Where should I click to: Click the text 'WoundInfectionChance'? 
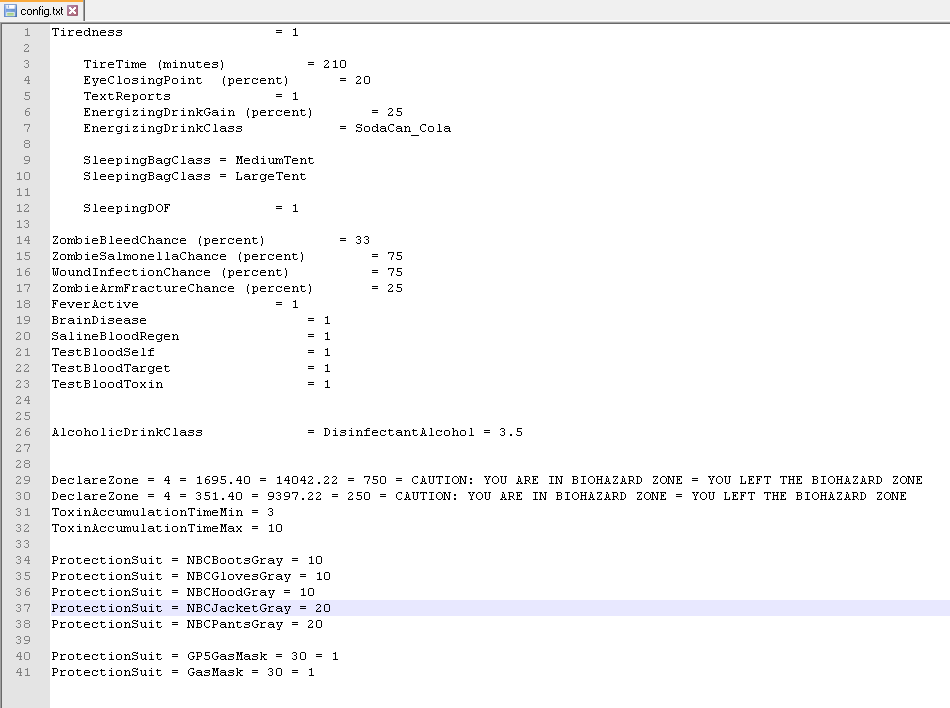(x=131, y=273)
